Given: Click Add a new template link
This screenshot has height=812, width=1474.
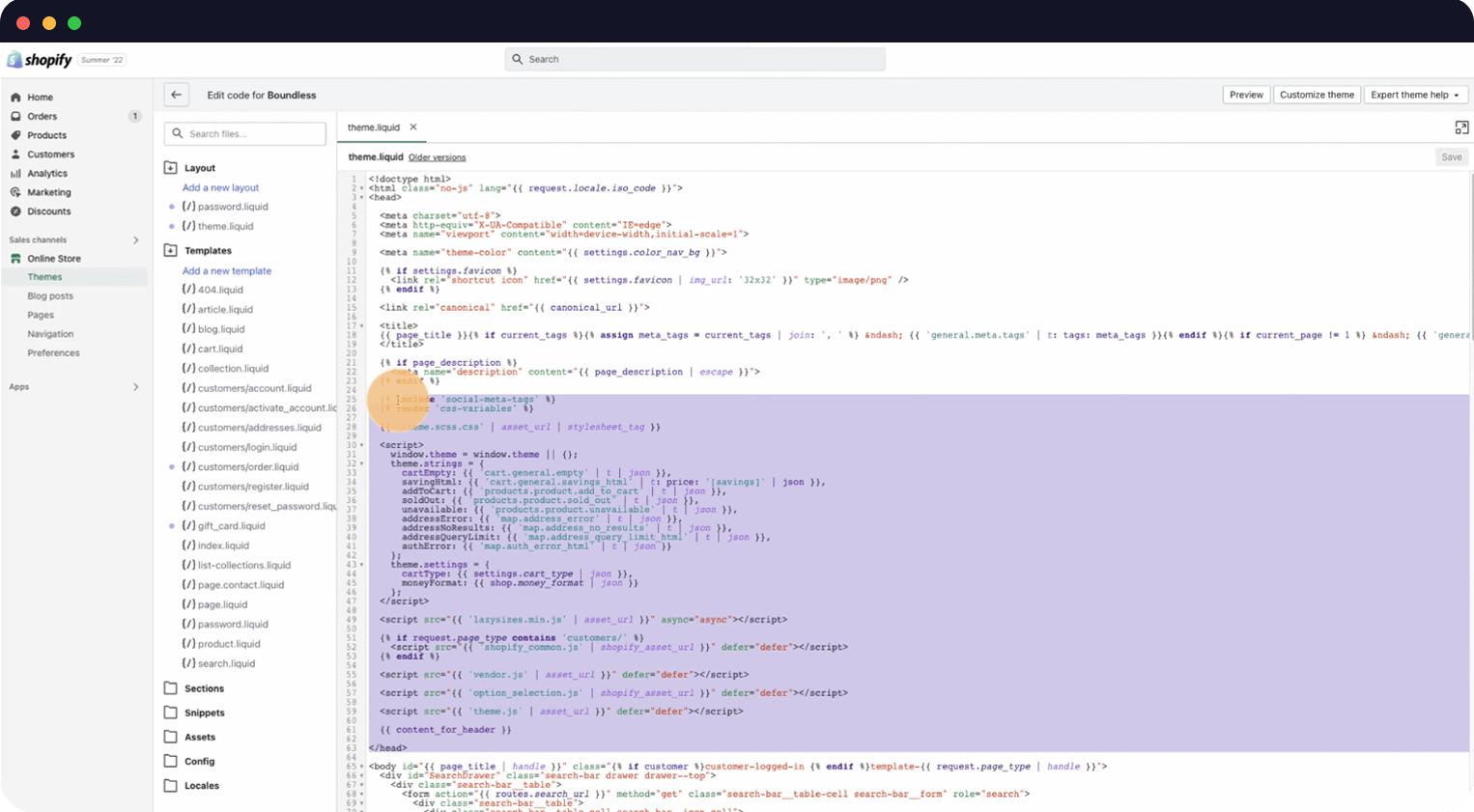Looking at the screenshot, I should [x=227, y=271].
